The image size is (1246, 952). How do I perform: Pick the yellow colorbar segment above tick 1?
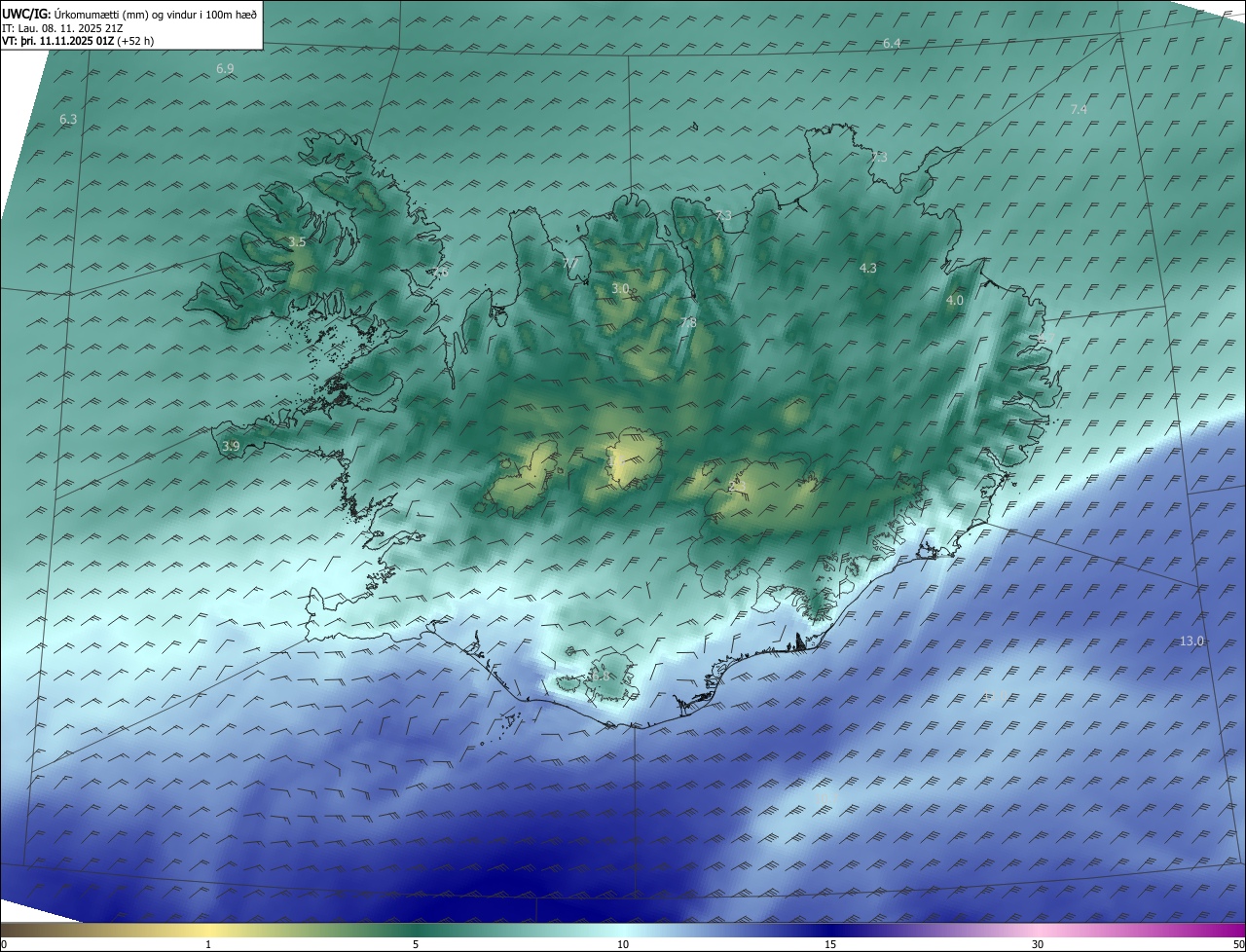[208, 931]
